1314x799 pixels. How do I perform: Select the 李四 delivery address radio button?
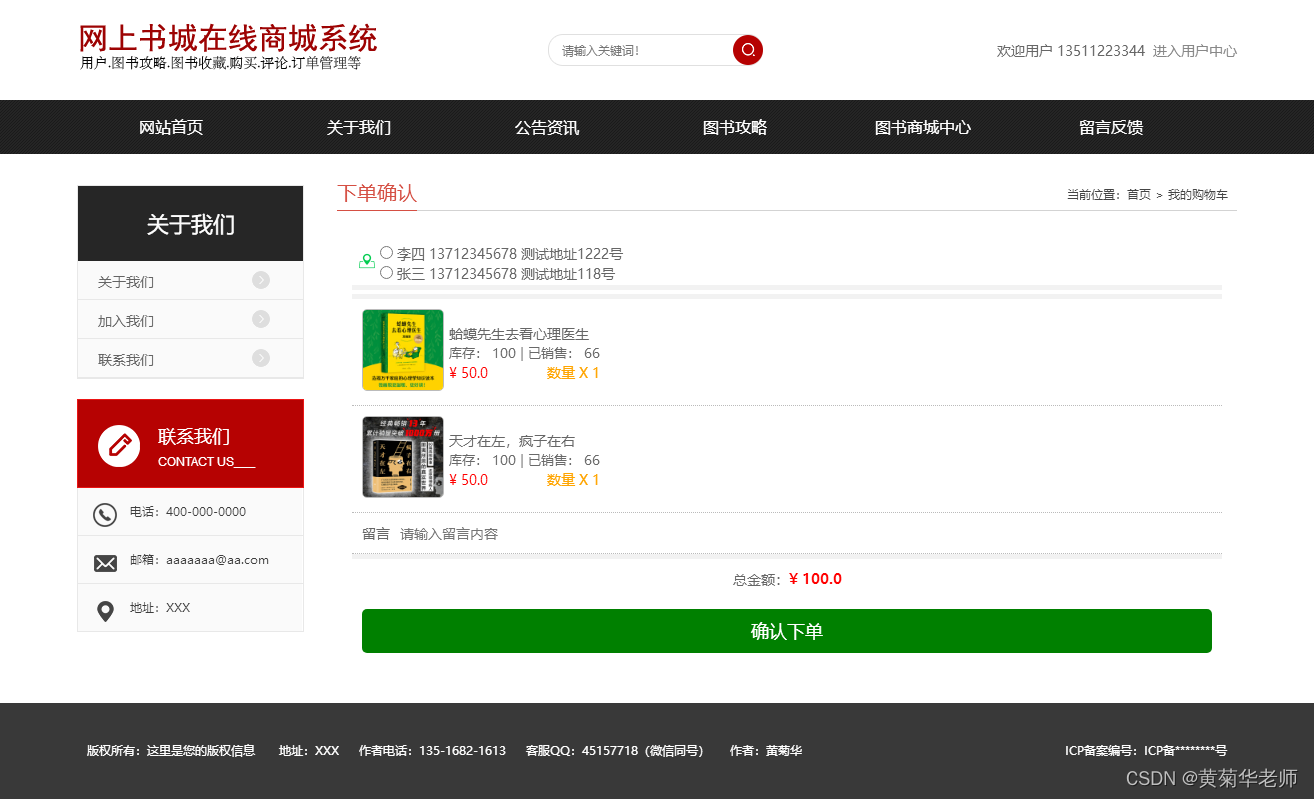(386, 252)
